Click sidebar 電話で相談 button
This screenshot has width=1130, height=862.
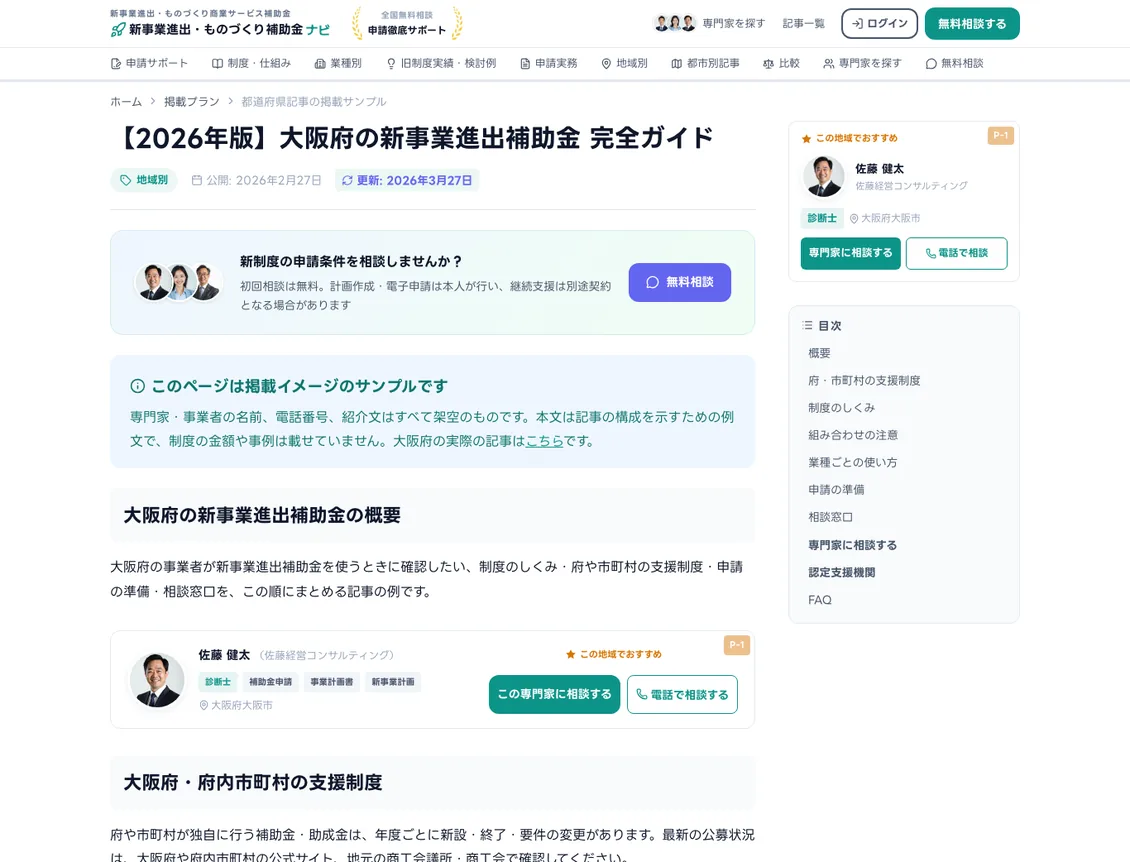(956, 254)
